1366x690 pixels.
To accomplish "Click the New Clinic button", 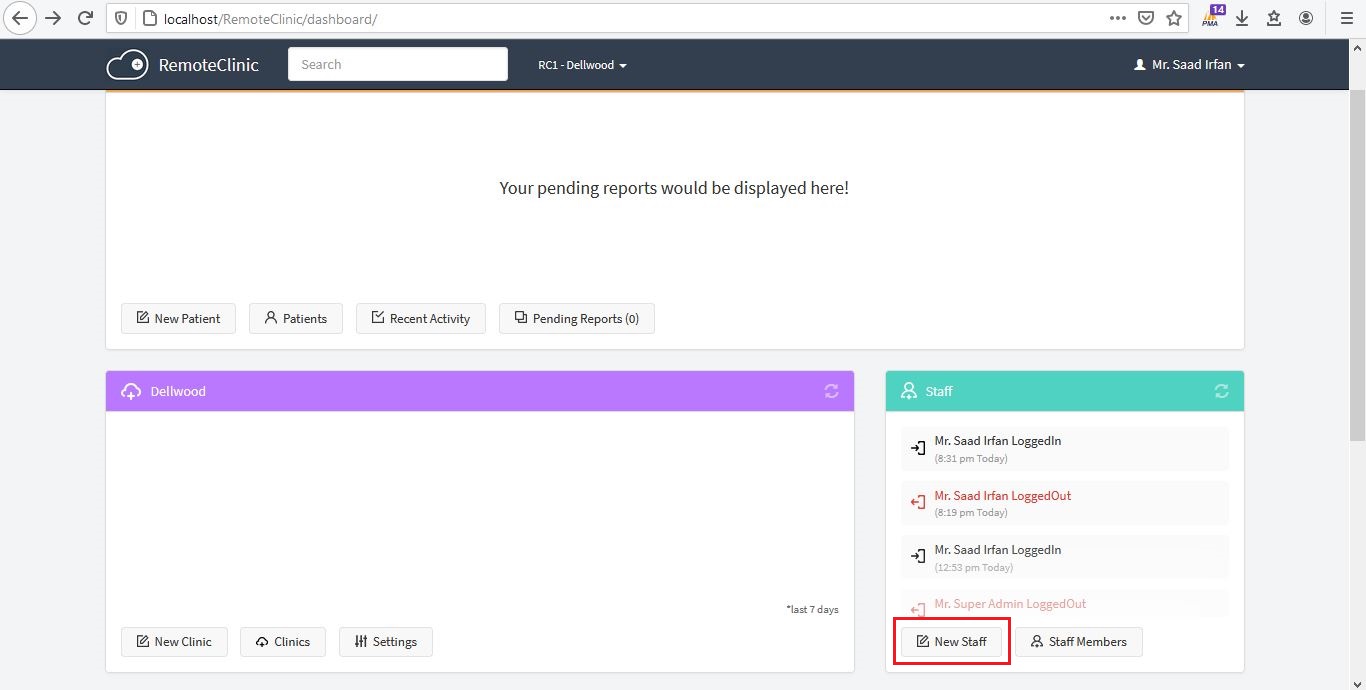I will (174, 641).
